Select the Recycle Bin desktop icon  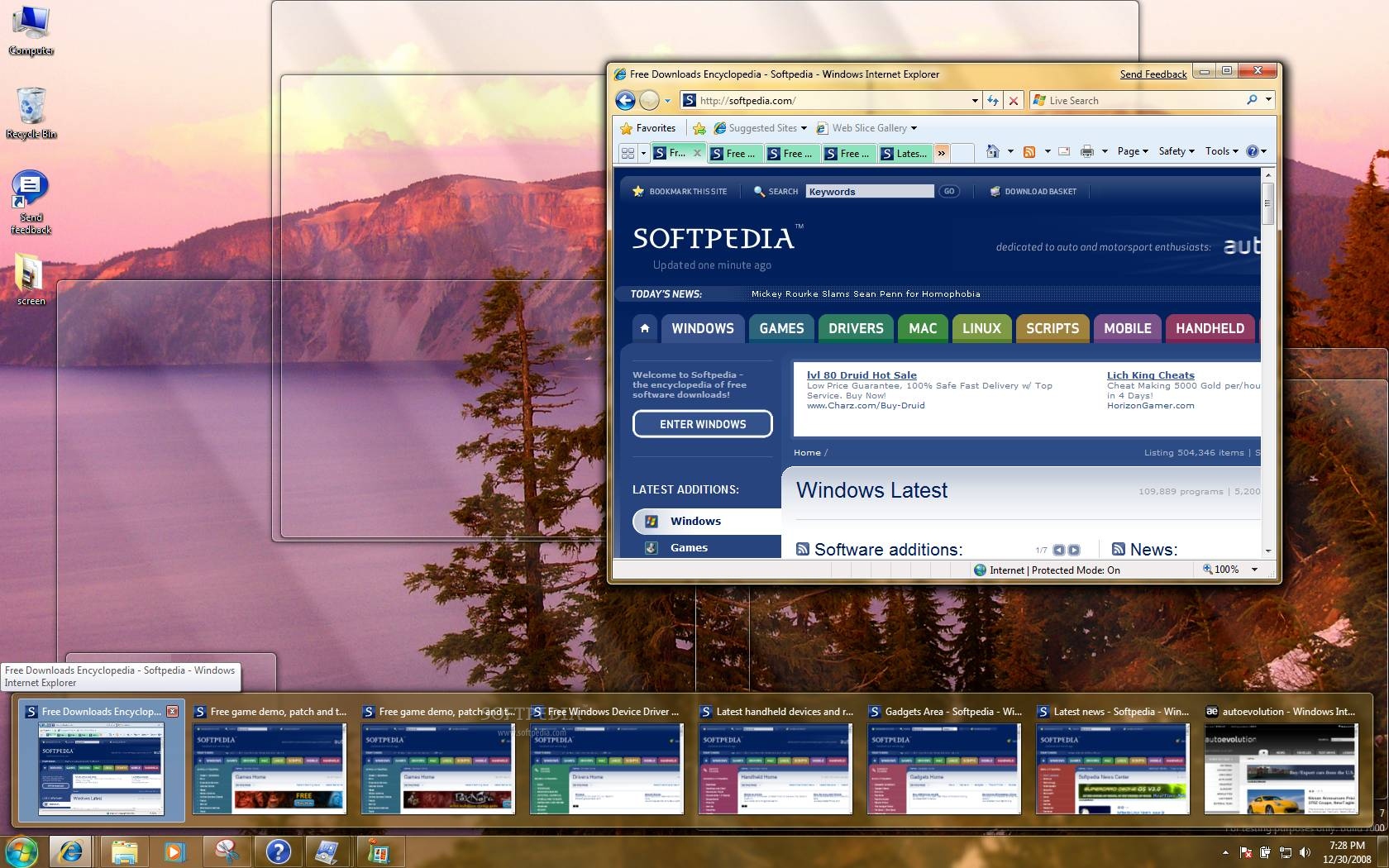[x=31, y=113]
